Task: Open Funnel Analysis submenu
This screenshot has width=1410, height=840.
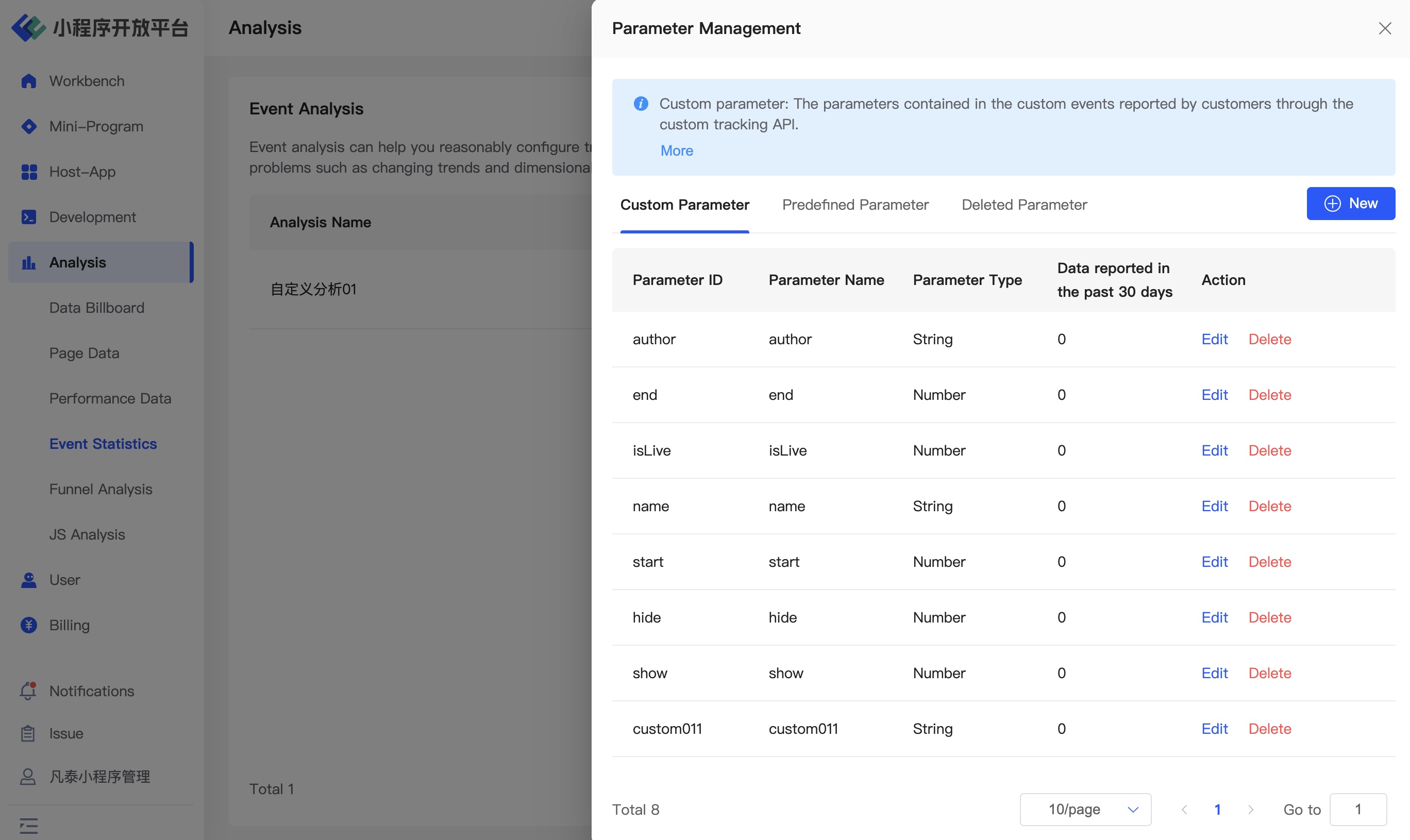Action: pos(101,489)
